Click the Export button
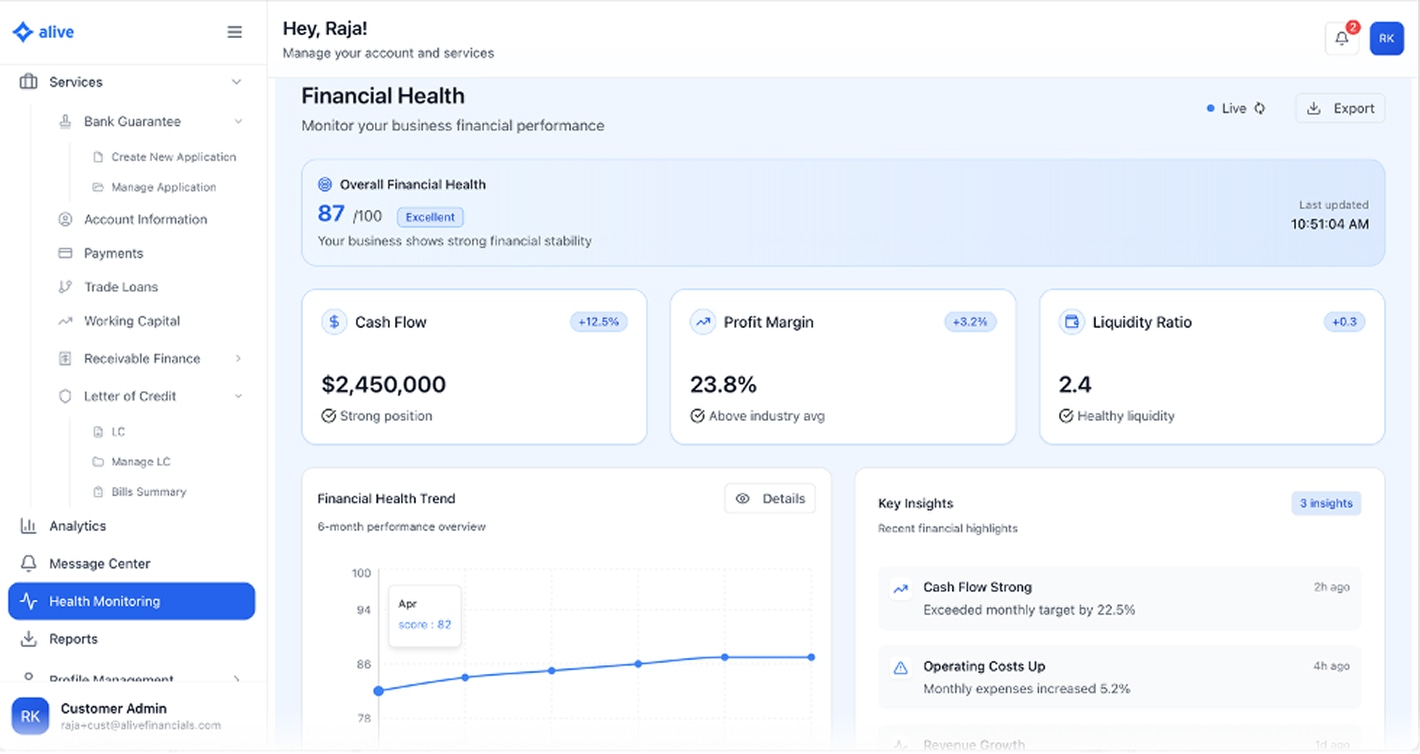This screenshot has height=754, width=1420. click(1340, 109)
